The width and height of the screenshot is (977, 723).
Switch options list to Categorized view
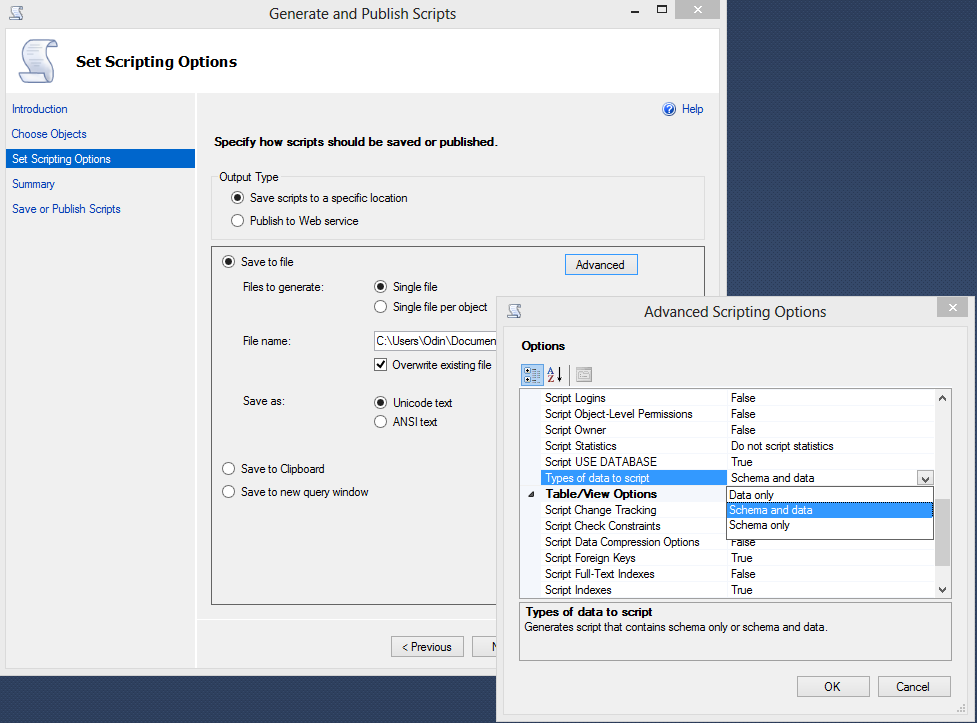(x=532, y=374)
